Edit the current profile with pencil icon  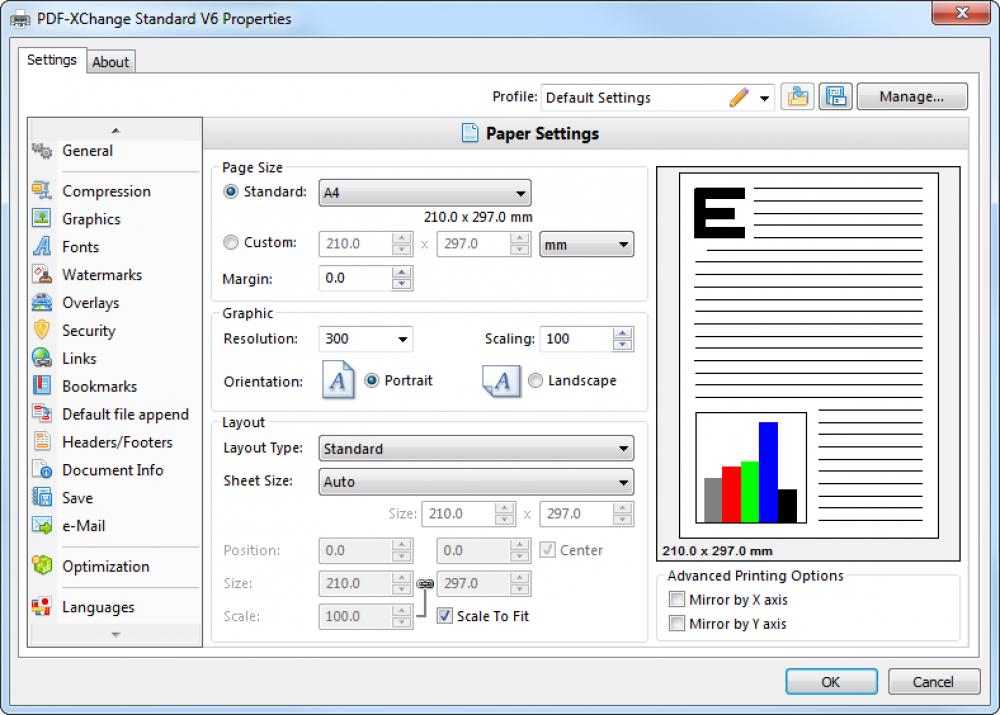pyautogui.click(x=739, y=97)
